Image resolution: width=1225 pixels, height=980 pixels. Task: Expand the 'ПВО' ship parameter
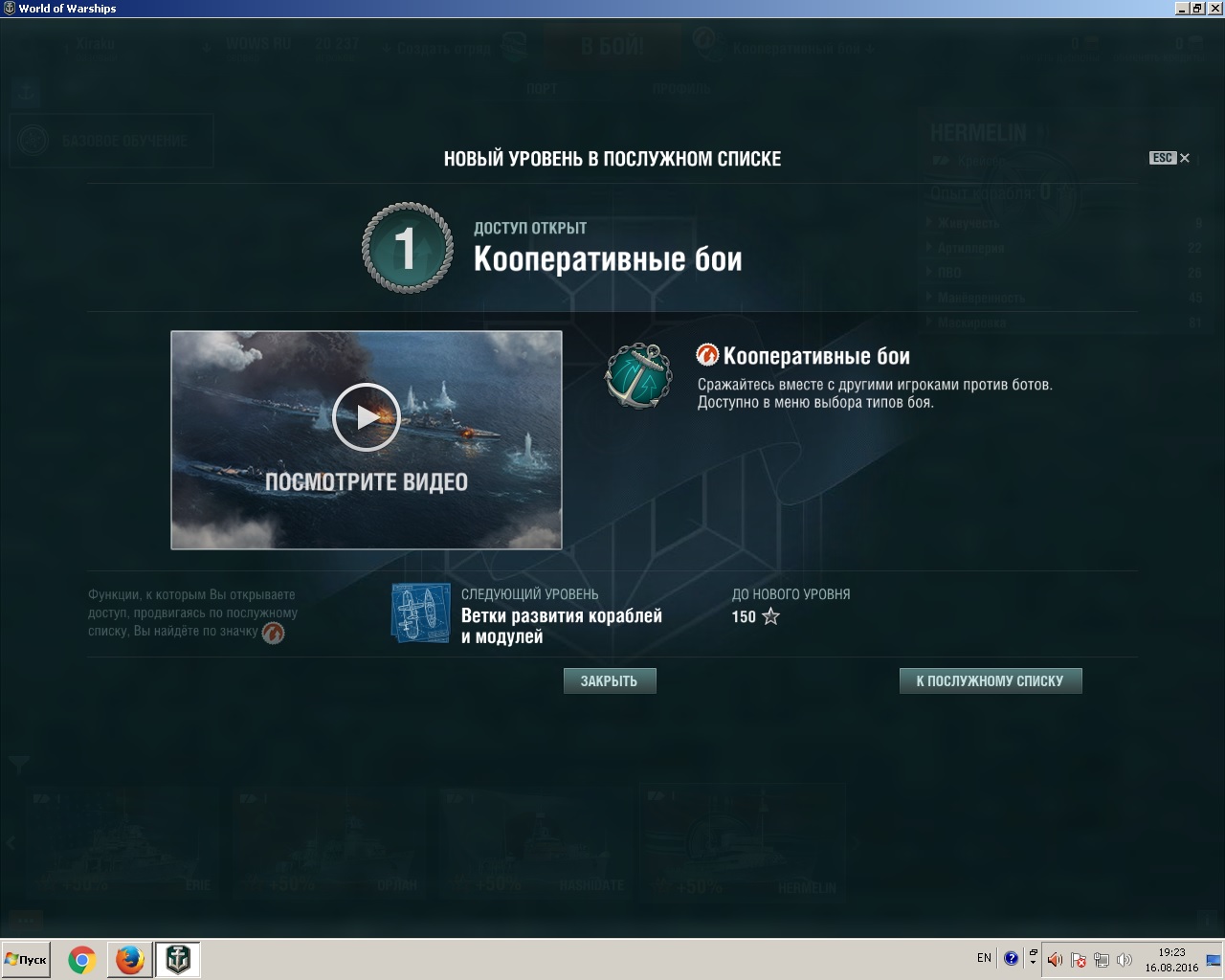pyautogui.click(x=1064, y=273)
